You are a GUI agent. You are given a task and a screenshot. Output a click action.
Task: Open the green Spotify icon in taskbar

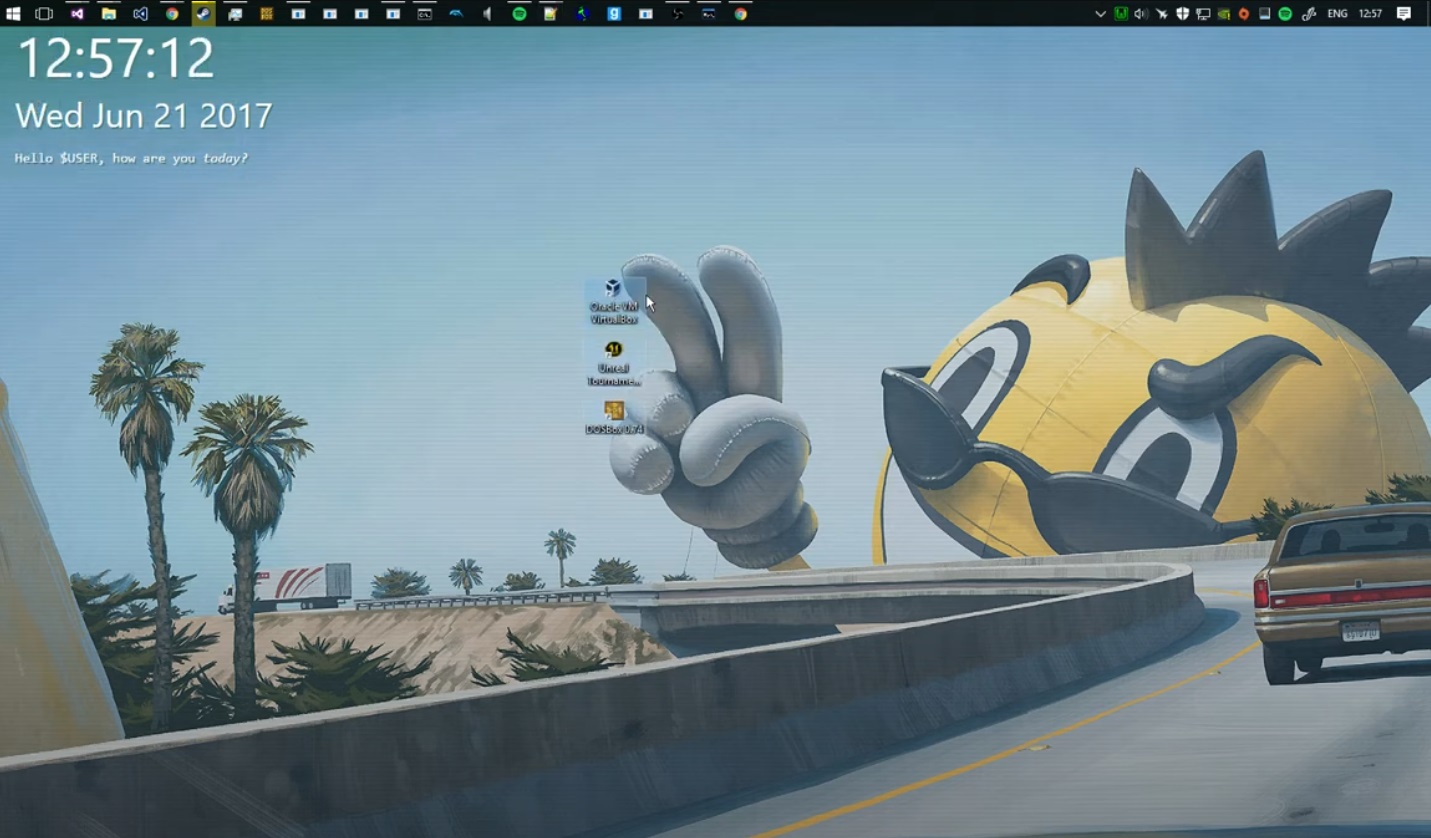pos(519,14)
